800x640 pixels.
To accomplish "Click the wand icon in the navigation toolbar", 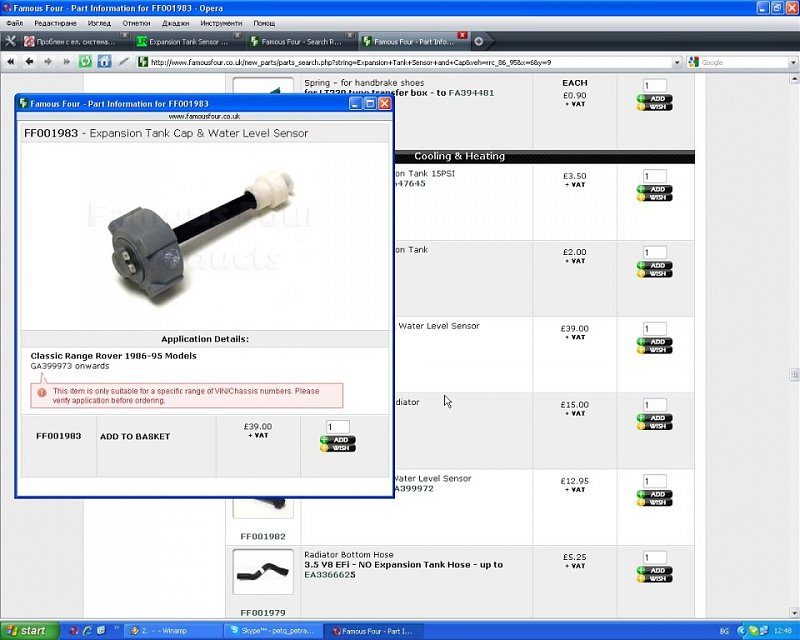I will point(123,62).
